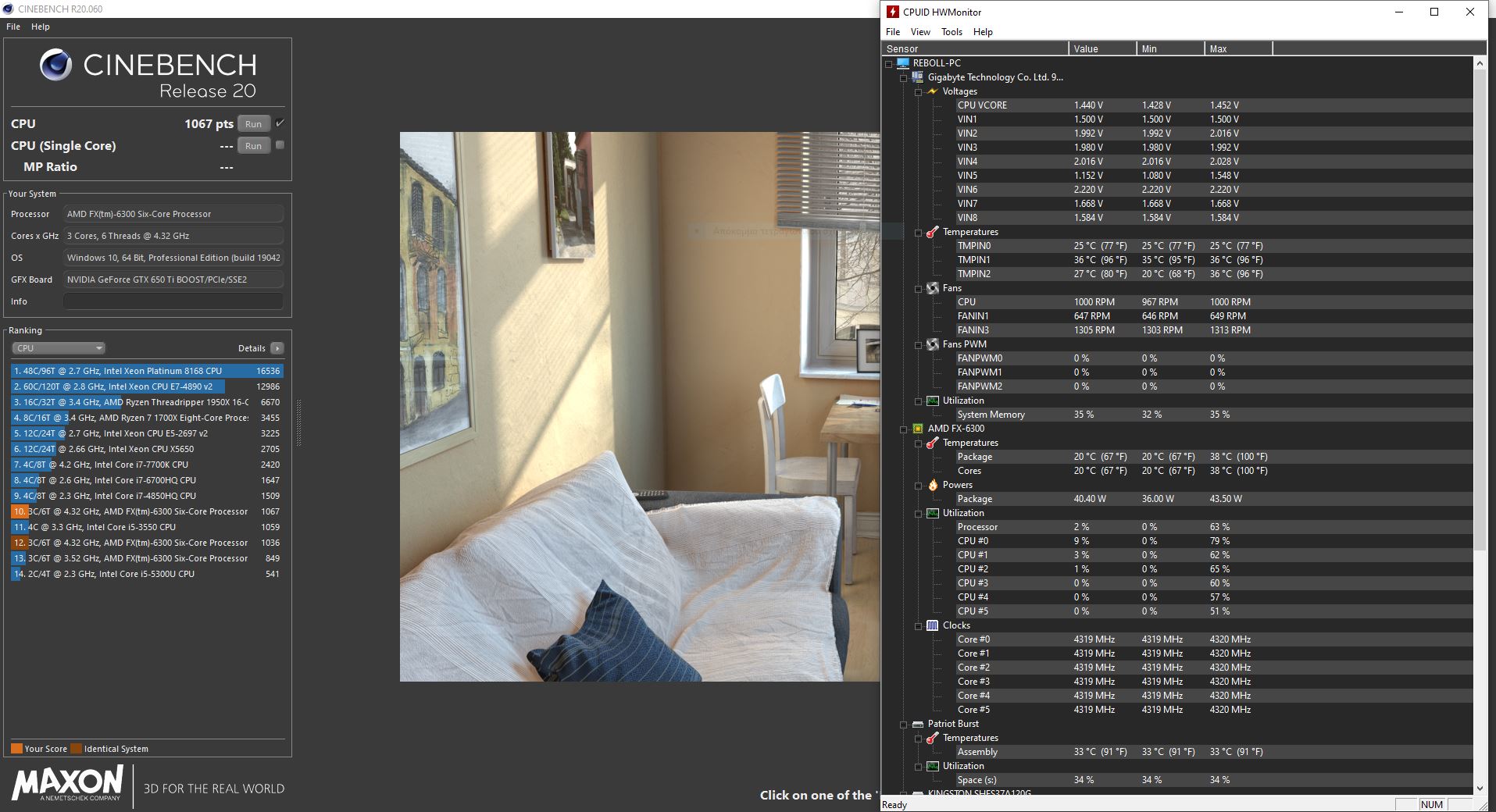Click the HWMonitor lightning bolt title icon

pos(893,12)
